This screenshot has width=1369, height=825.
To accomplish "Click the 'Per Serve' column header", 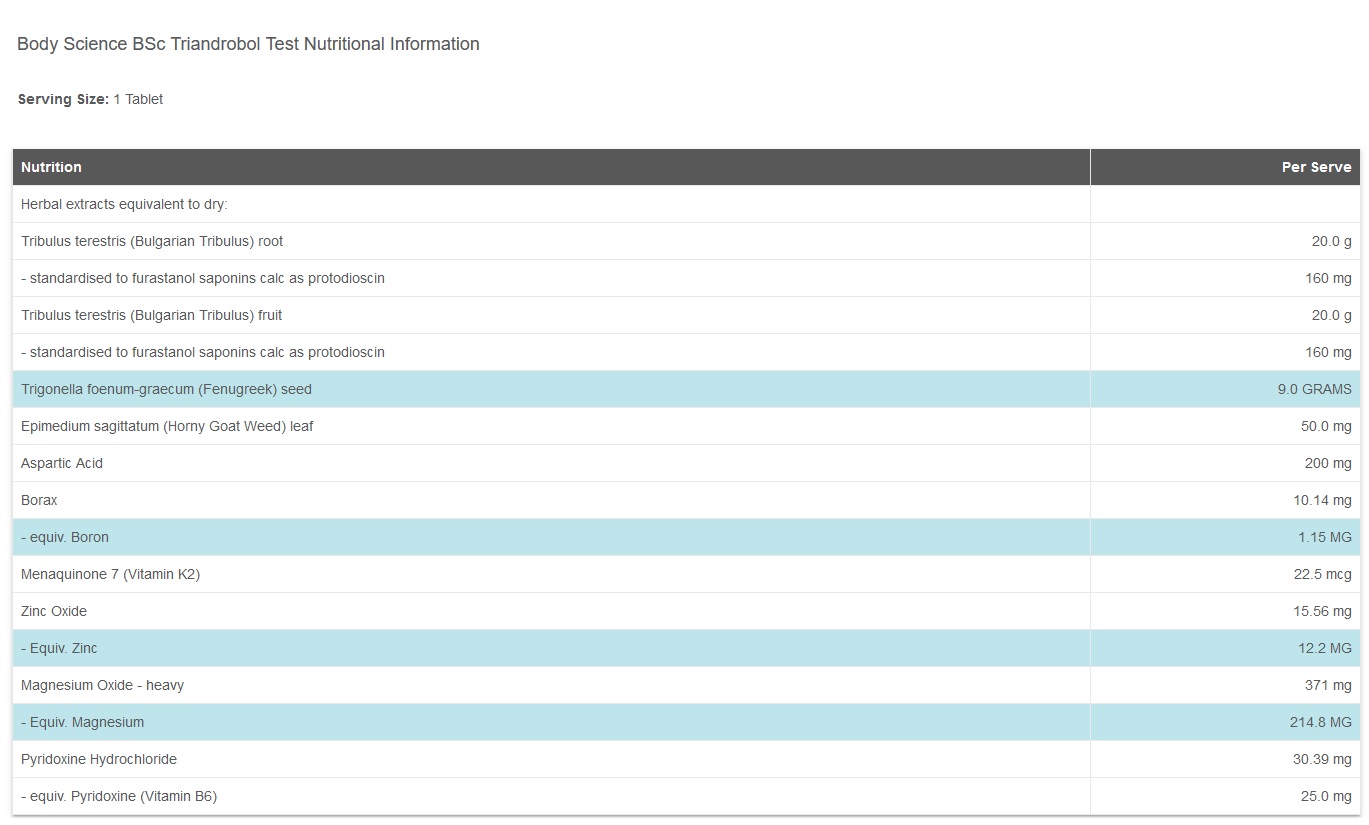I will point(1225,167).
